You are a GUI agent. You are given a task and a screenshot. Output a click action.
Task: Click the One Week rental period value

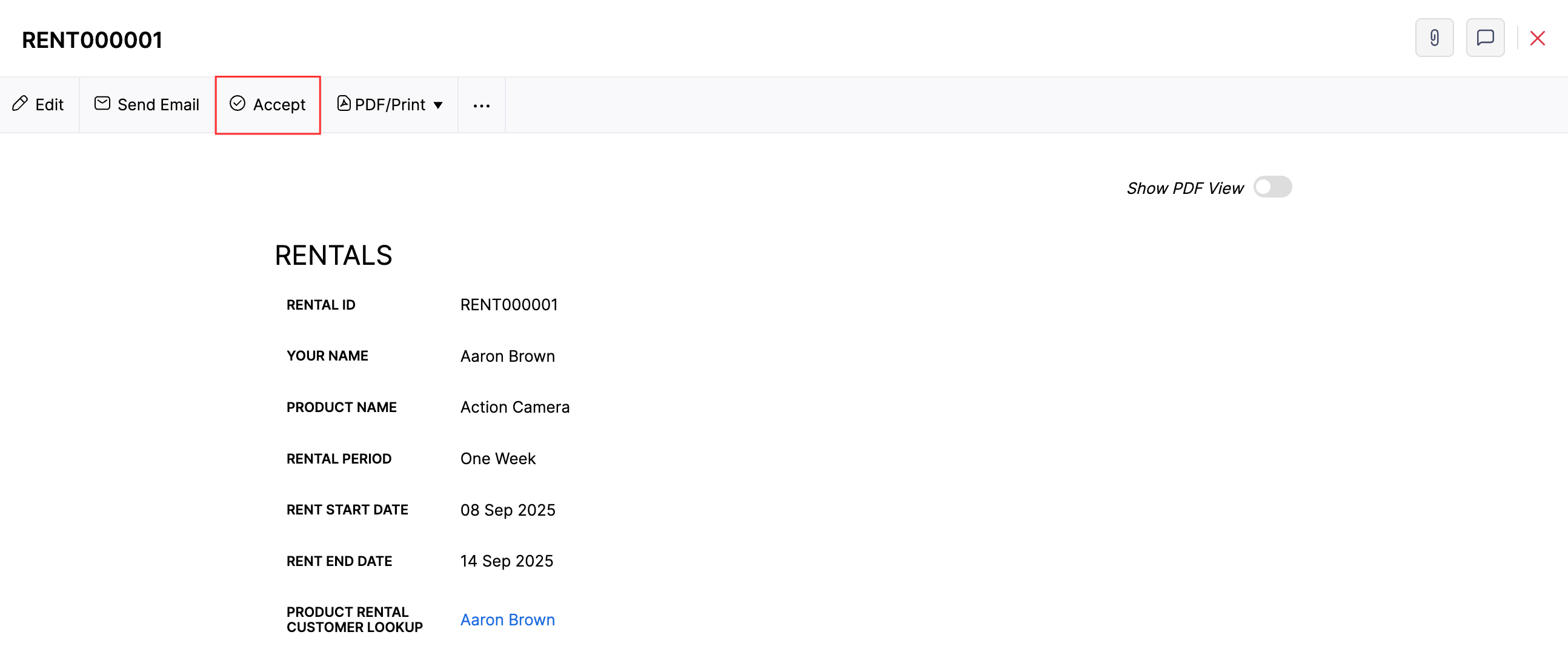pyautogui.click(x=497, y=458)
